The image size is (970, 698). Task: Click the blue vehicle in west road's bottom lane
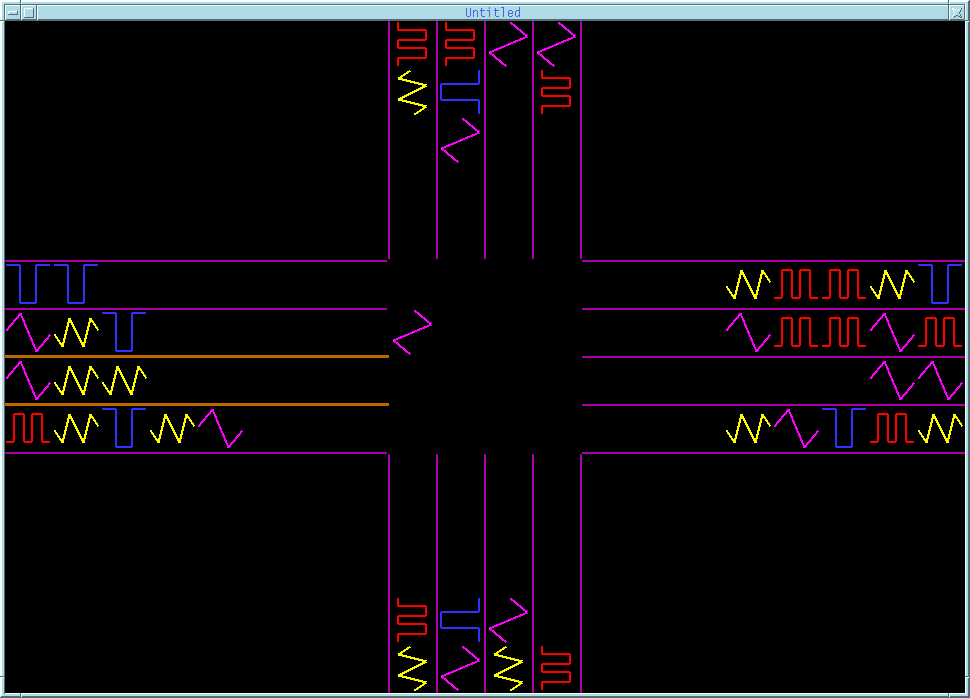(124, 428)
